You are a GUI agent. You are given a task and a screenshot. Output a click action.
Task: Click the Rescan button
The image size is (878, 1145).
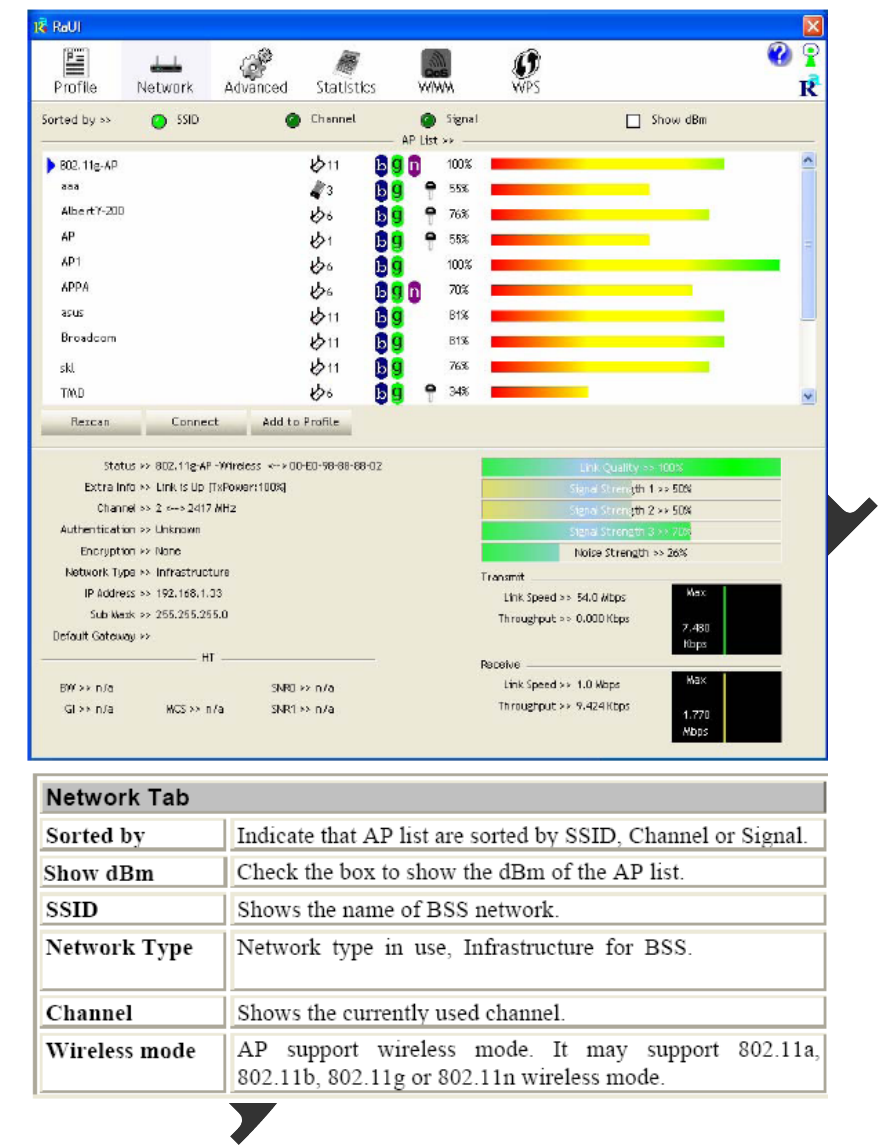(91, 422)
